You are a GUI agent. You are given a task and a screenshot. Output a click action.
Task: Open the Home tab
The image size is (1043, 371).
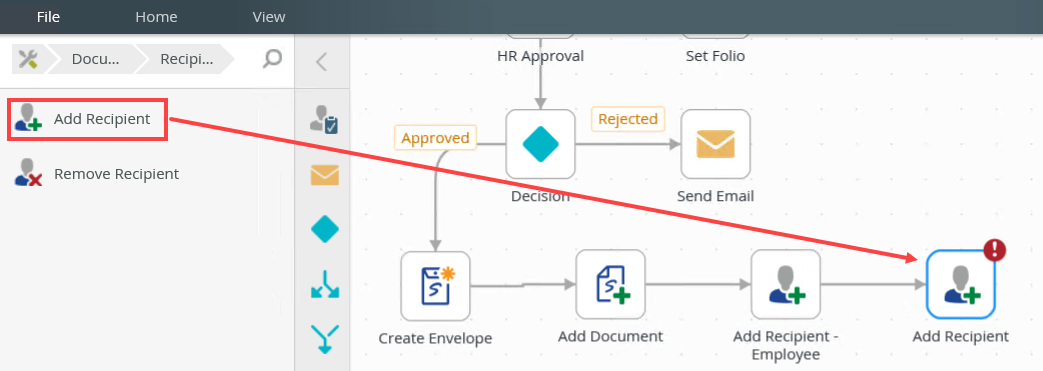click(156, 17)
